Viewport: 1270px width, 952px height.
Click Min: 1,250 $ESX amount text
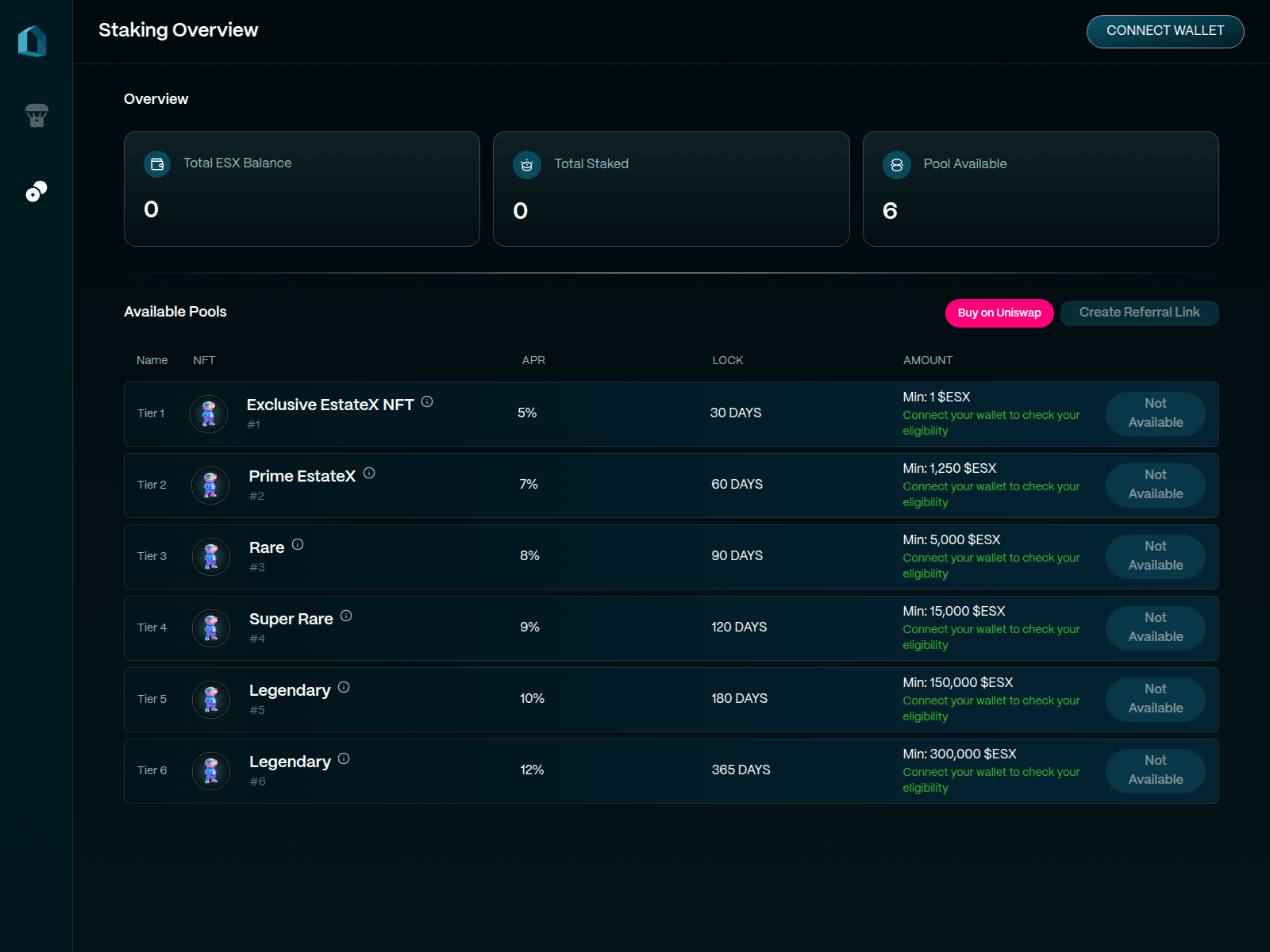coord(949,468)
